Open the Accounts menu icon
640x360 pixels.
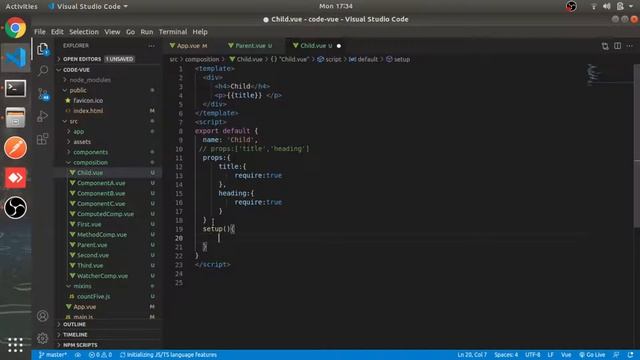[x=42, y=316]
